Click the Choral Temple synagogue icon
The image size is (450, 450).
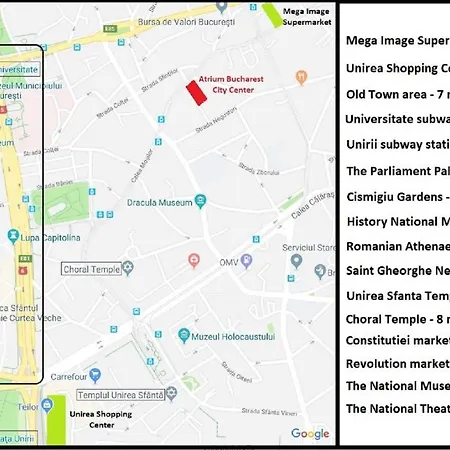tap(128, 268)
